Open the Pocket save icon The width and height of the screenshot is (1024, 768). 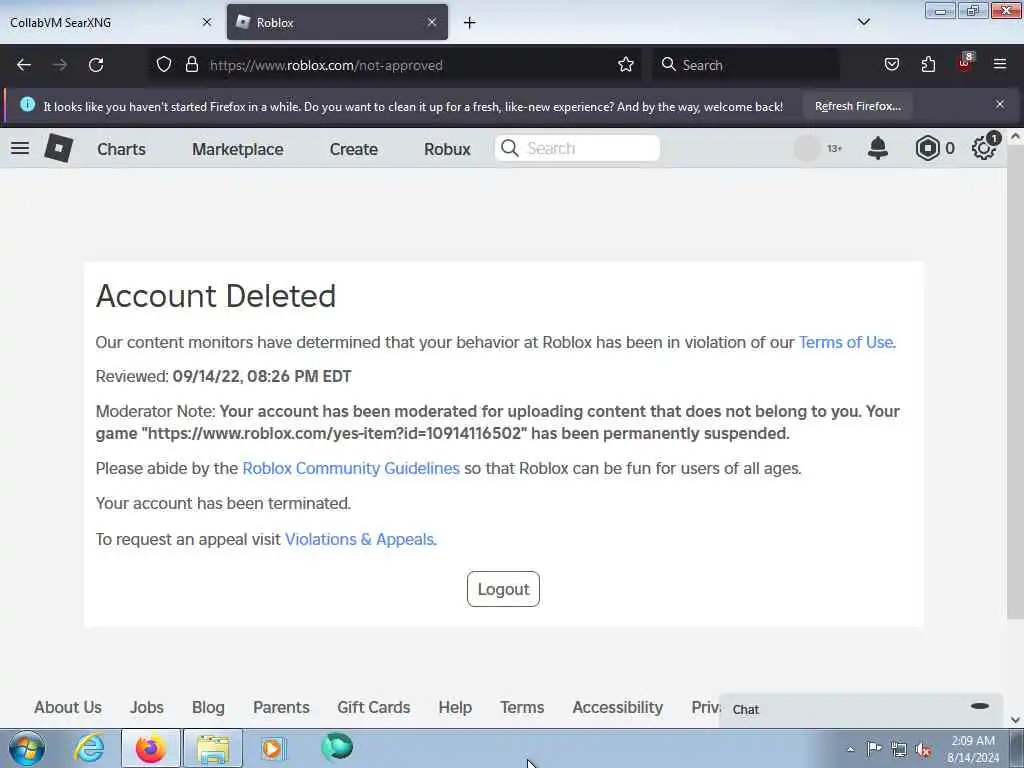tap(891, 65)
